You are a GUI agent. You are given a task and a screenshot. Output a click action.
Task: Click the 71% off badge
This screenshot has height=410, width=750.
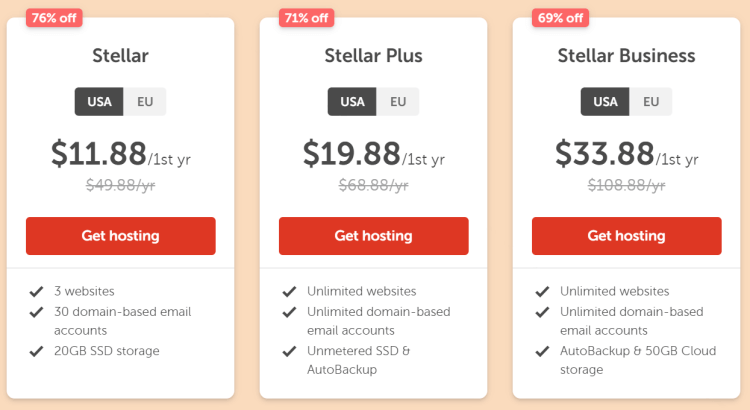pos(307,18)
